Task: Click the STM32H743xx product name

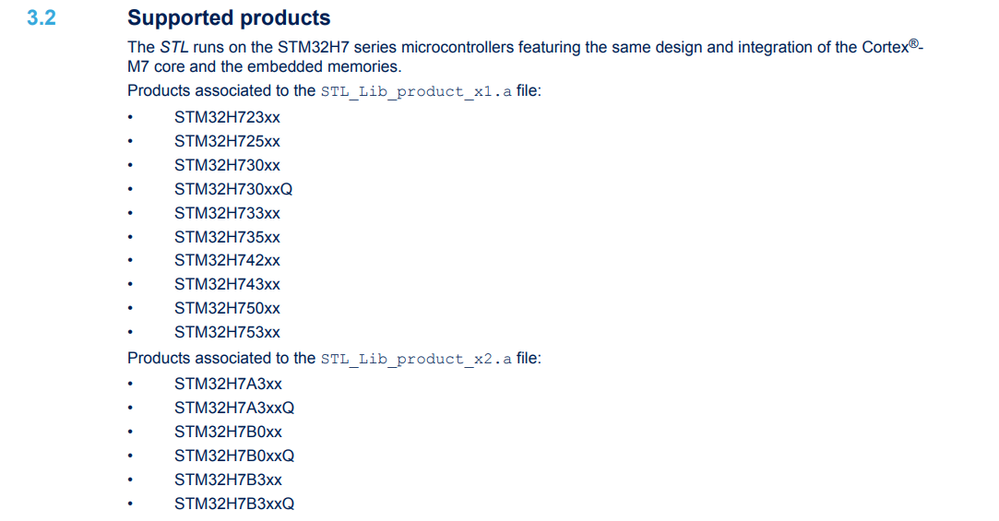Action: click(227, 284)
